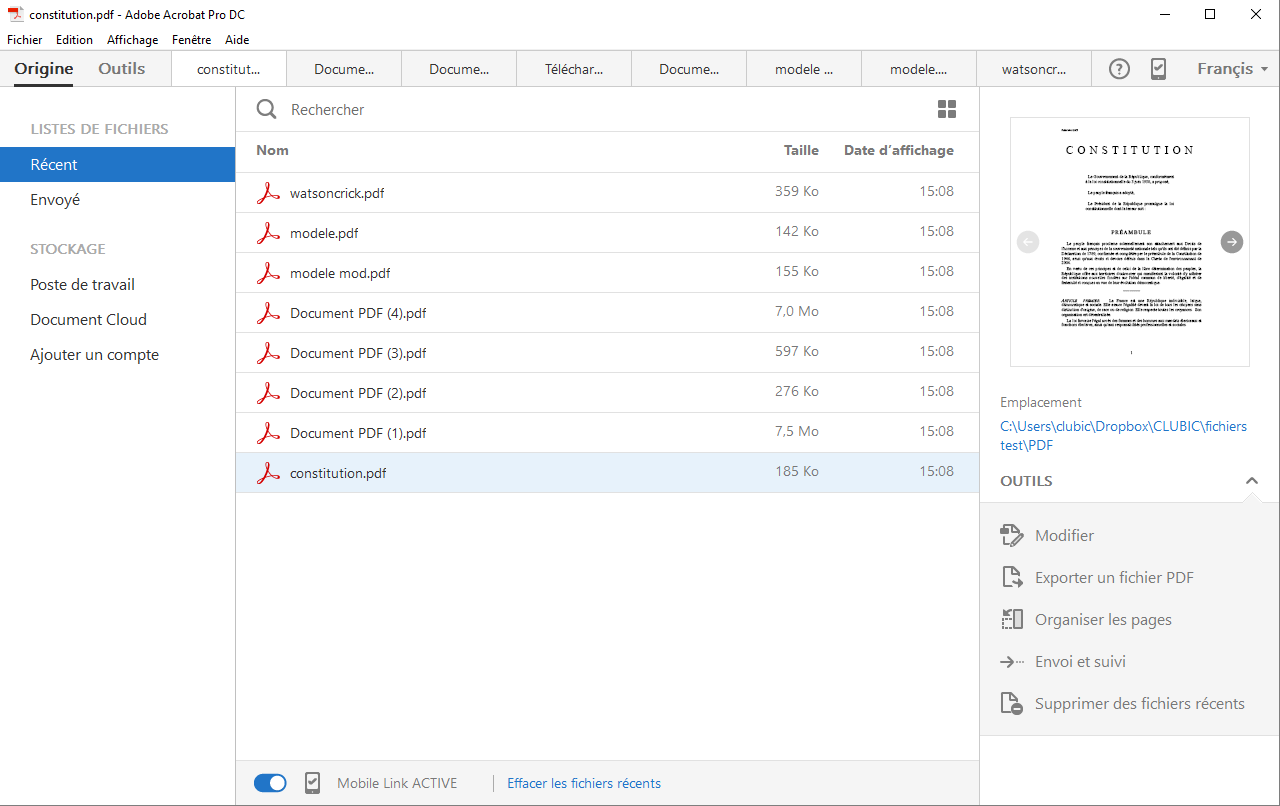Open the Français account dropdown
Screen dimensions: 1280x806
point(1232,69)
